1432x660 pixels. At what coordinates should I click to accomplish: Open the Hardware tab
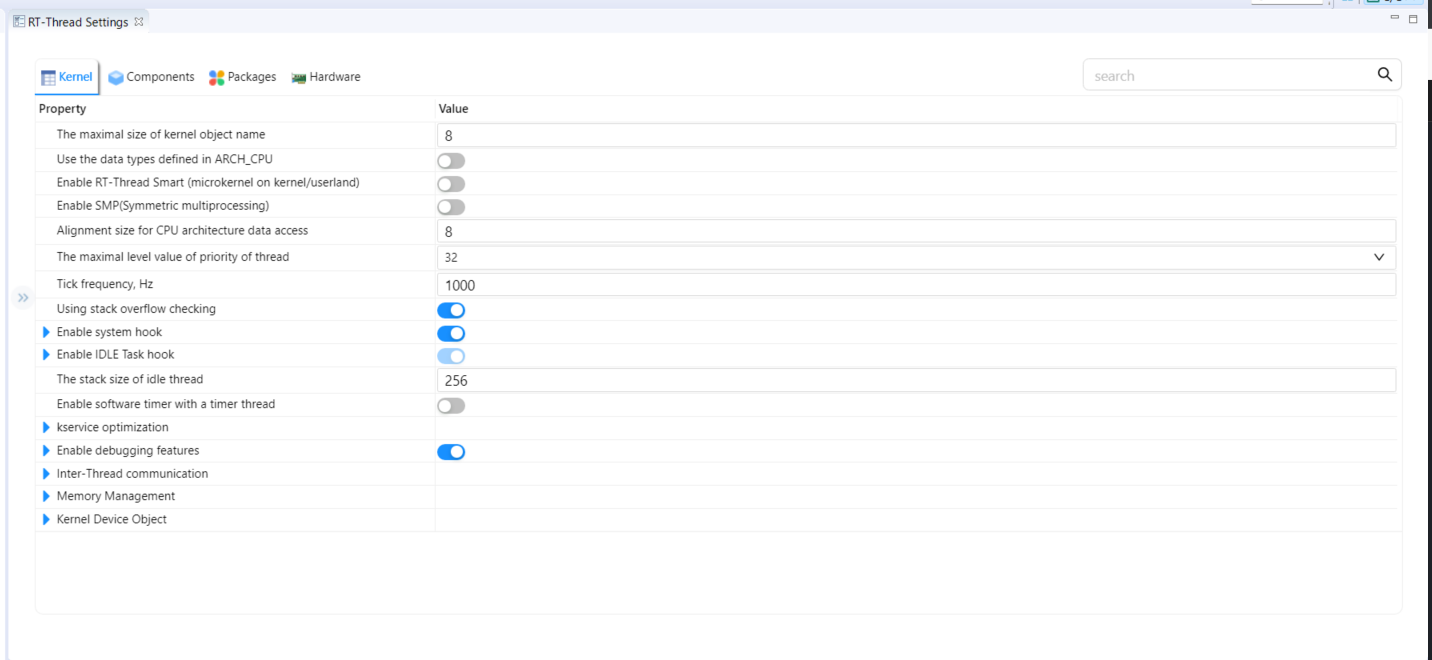[x=334, y=77]
